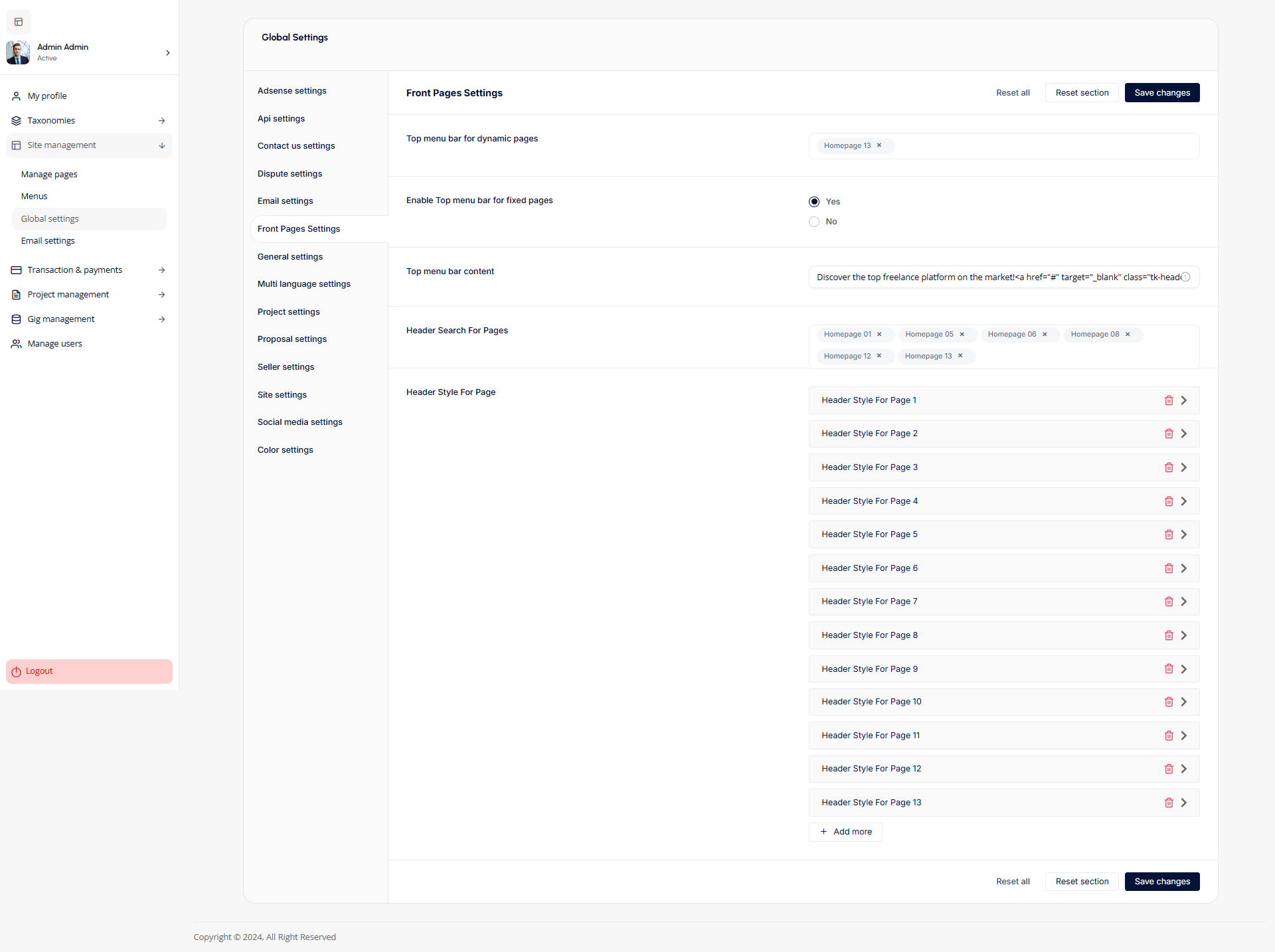
Task: Click the top Reset section button
Action: tap(1082, 93)
